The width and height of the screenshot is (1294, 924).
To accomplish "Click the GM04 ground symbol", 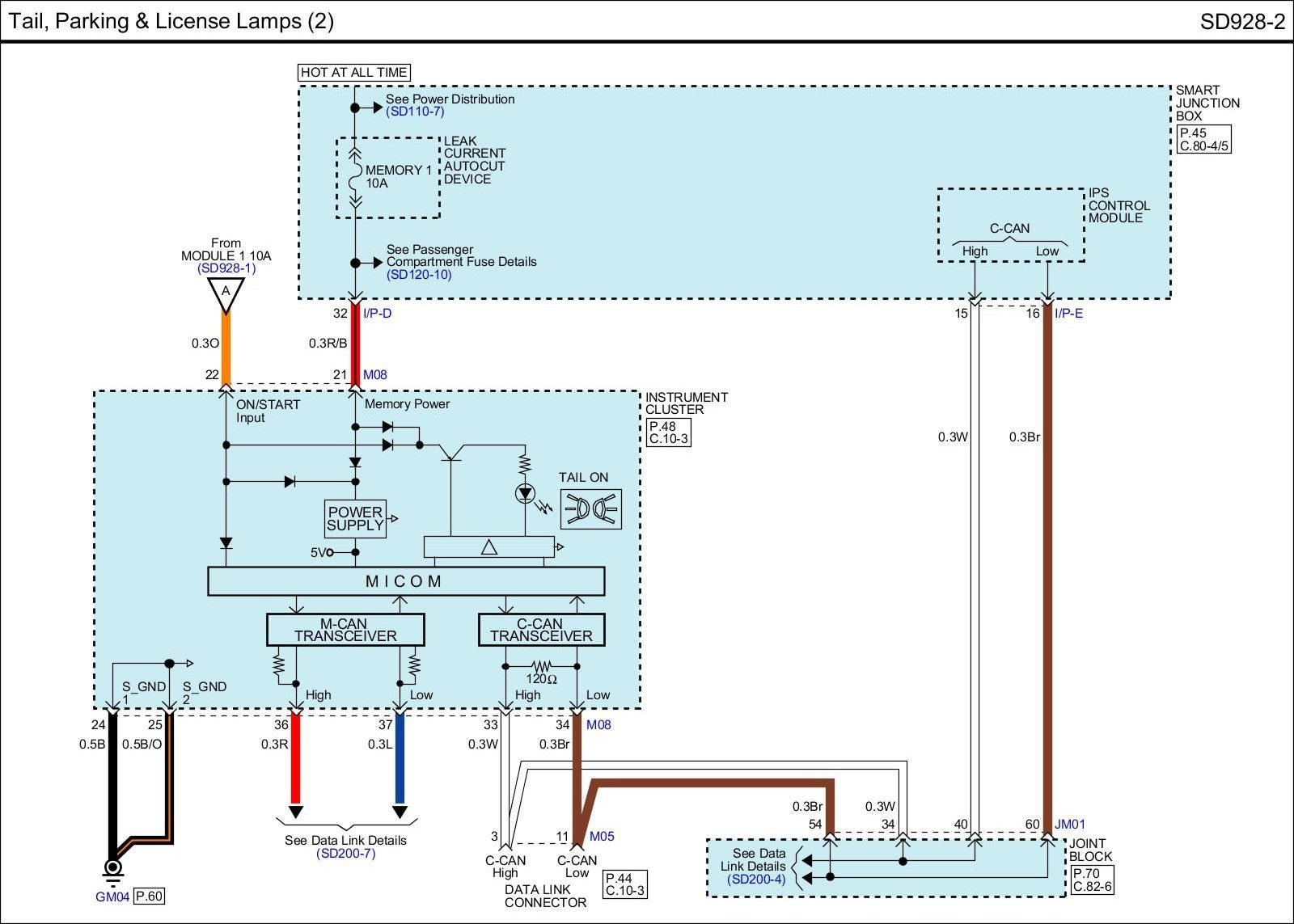I will [x=113, y=871].
